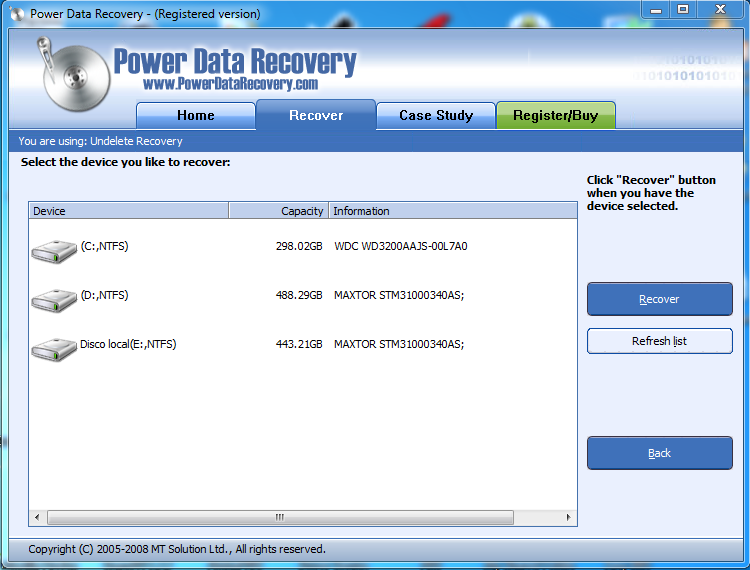Click the D: drive disk icon
This screenshot has width=750, height=570.
coord(54,300)
